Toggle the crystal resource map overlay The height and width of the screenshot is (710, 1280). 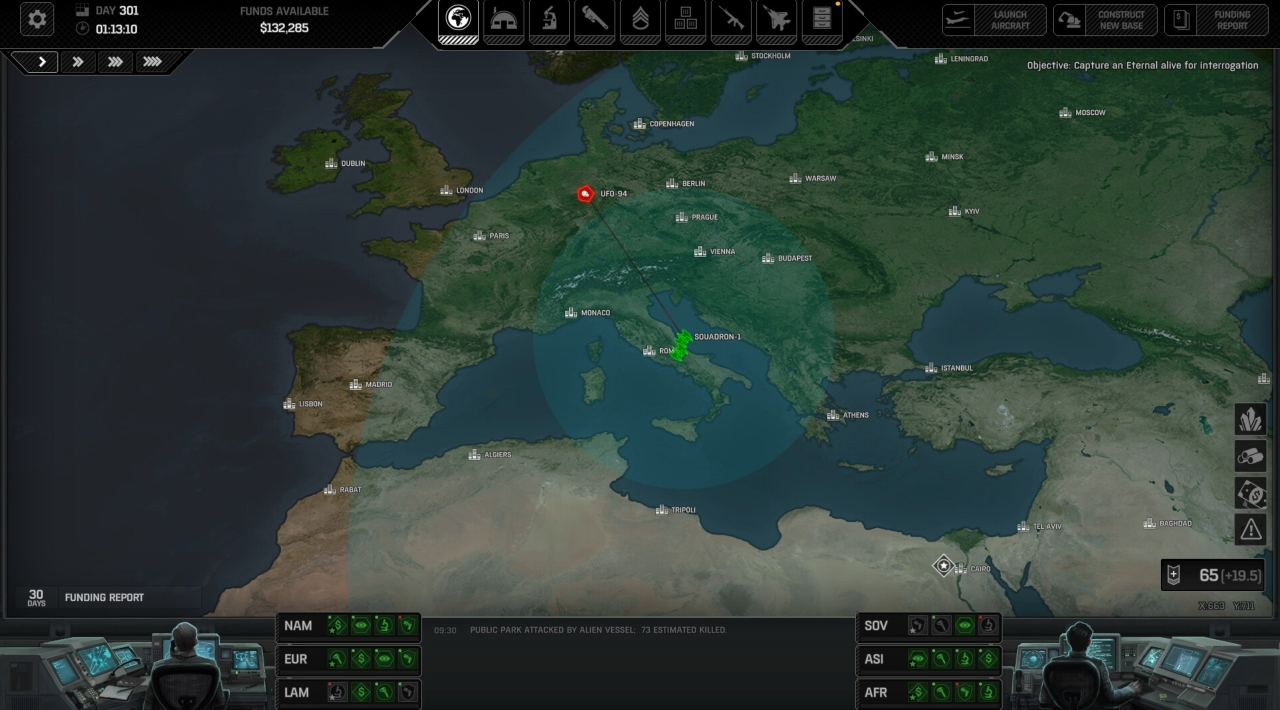click(1250, 419)
